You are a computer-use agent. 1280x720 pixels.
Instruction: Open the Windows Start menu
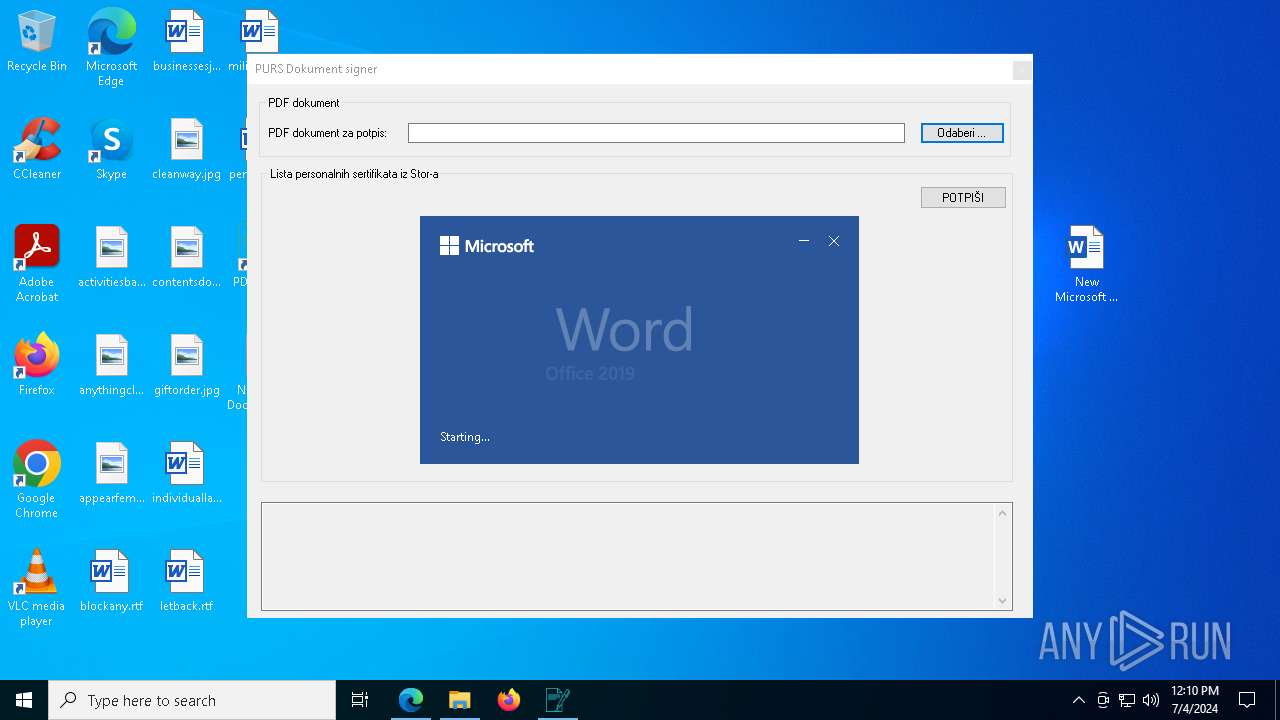[24, 700]
